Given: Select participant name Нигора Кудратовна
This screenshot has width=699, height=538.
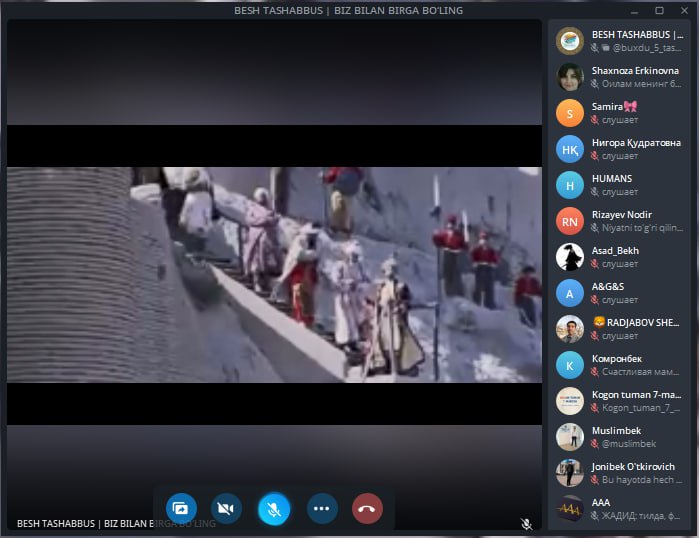Looking at the screenshot, I should (636, 143).
